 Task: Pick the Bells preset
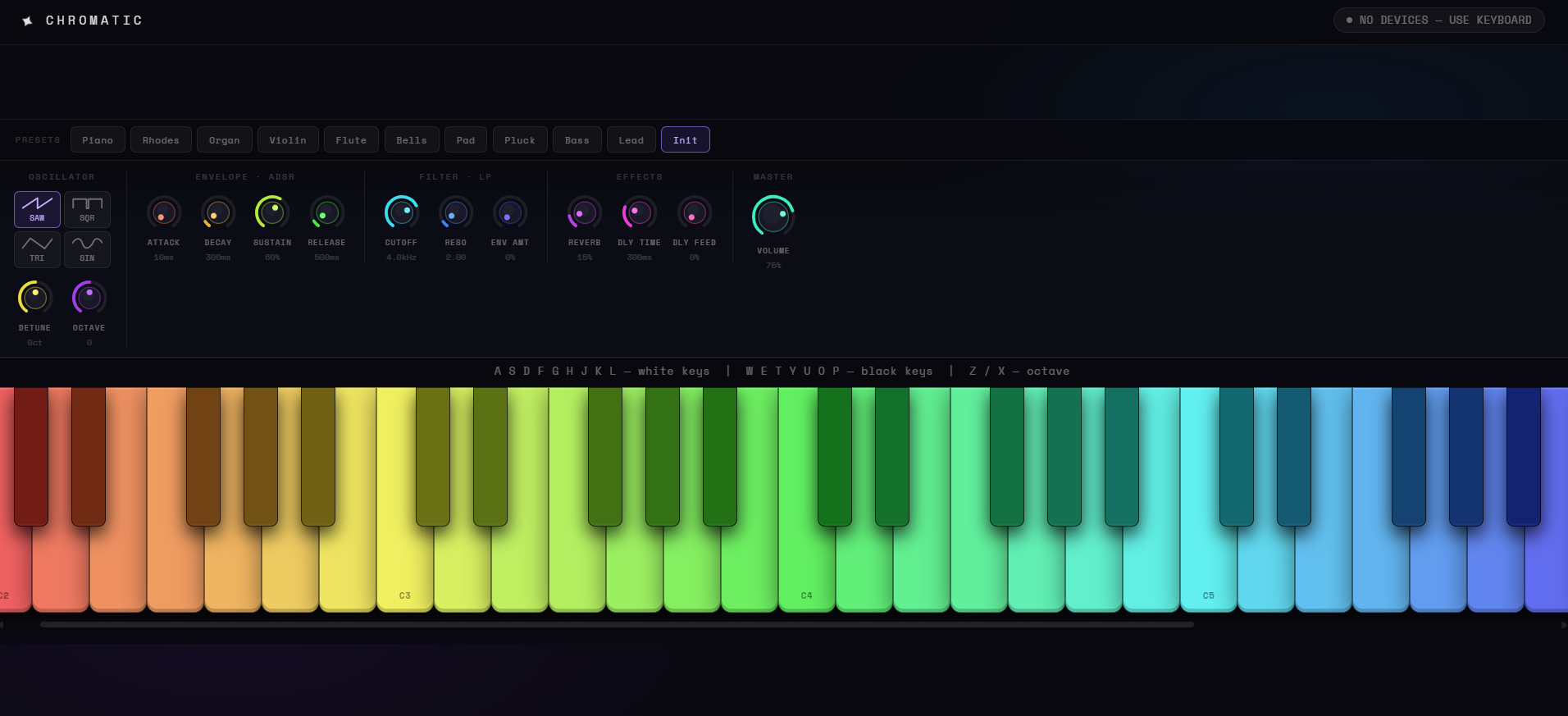pos(412,140)
